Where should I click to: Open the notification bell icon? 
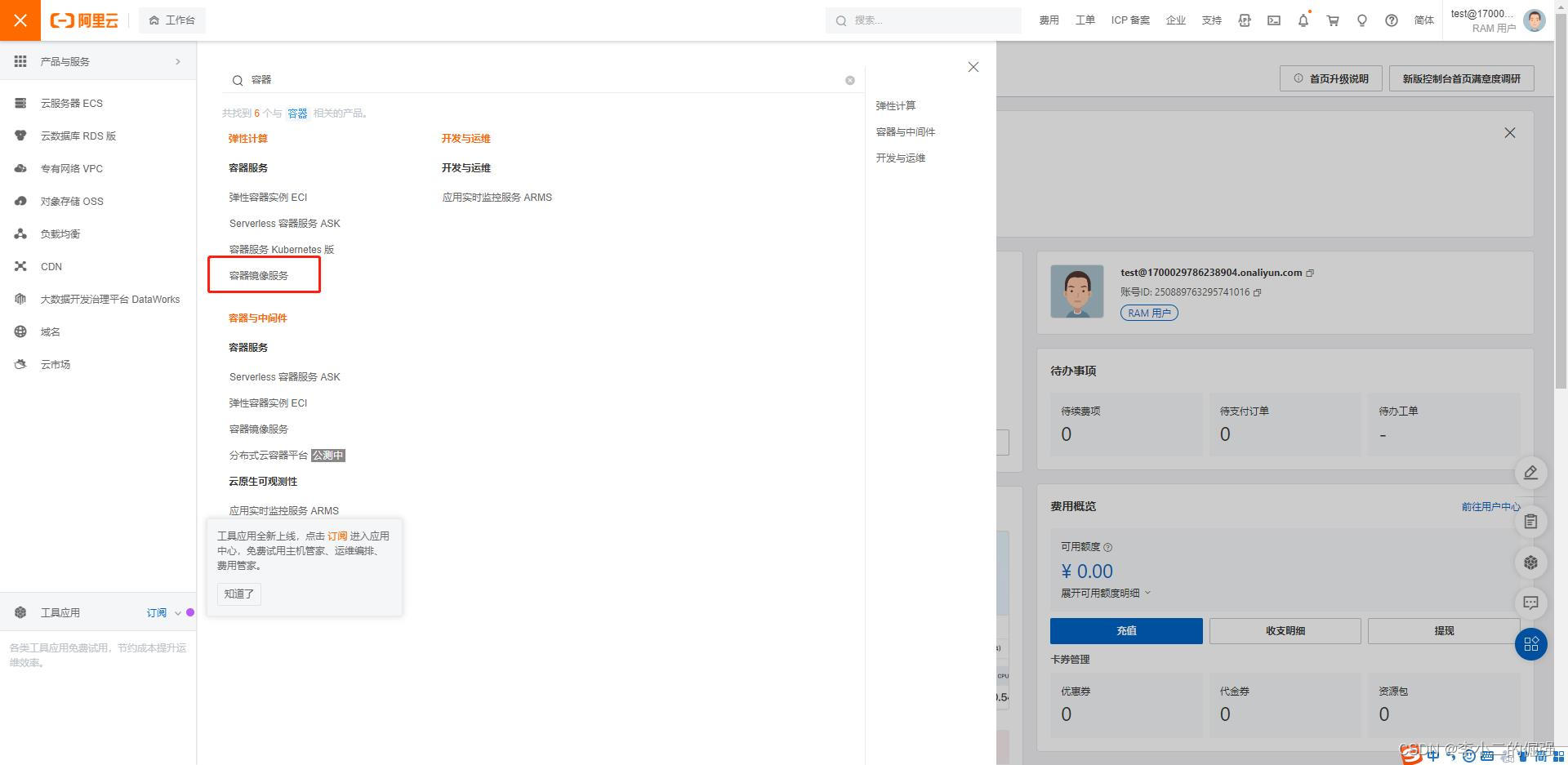point(1303,20)
